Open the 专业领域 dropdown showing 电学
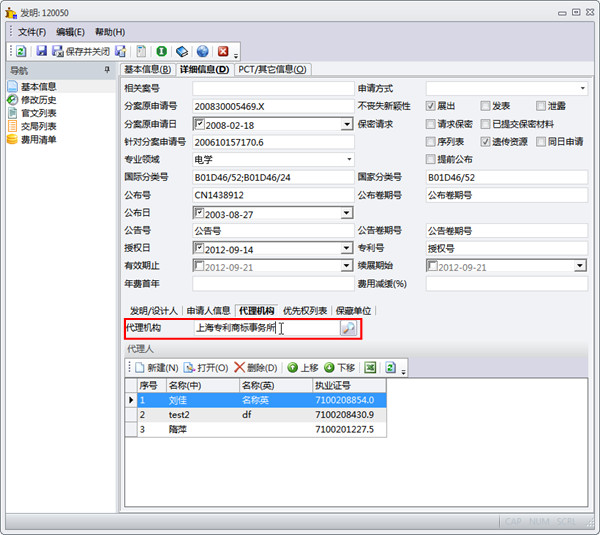The width and height of the screenshot is (600, 535). (349, 159)
